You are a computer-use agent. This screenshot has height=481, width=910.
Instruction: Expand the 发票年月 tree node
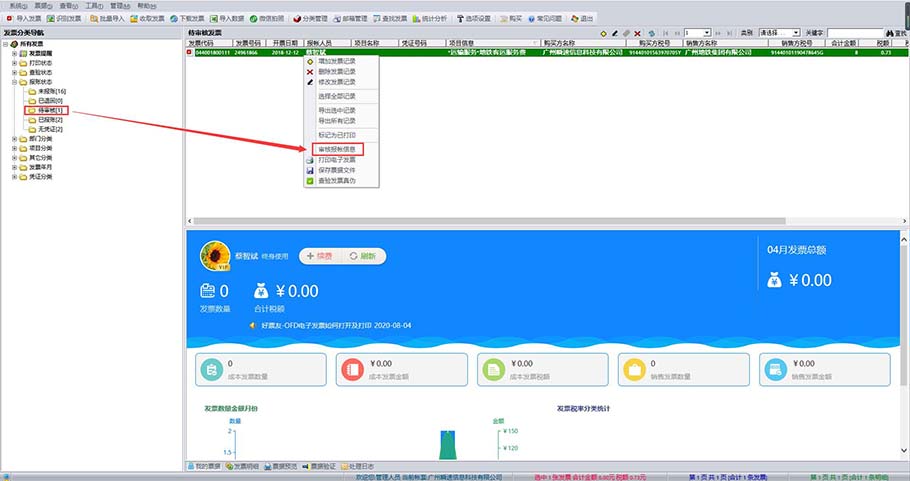point(15,167)
